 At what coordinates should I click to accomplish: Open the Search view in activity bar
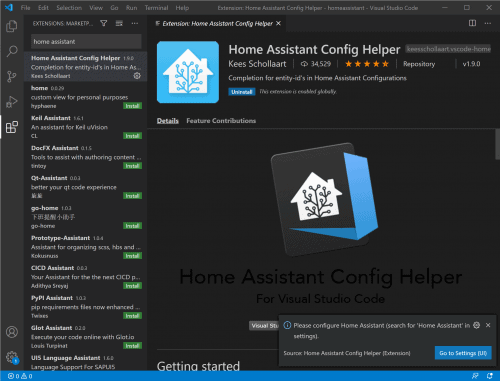12,51
